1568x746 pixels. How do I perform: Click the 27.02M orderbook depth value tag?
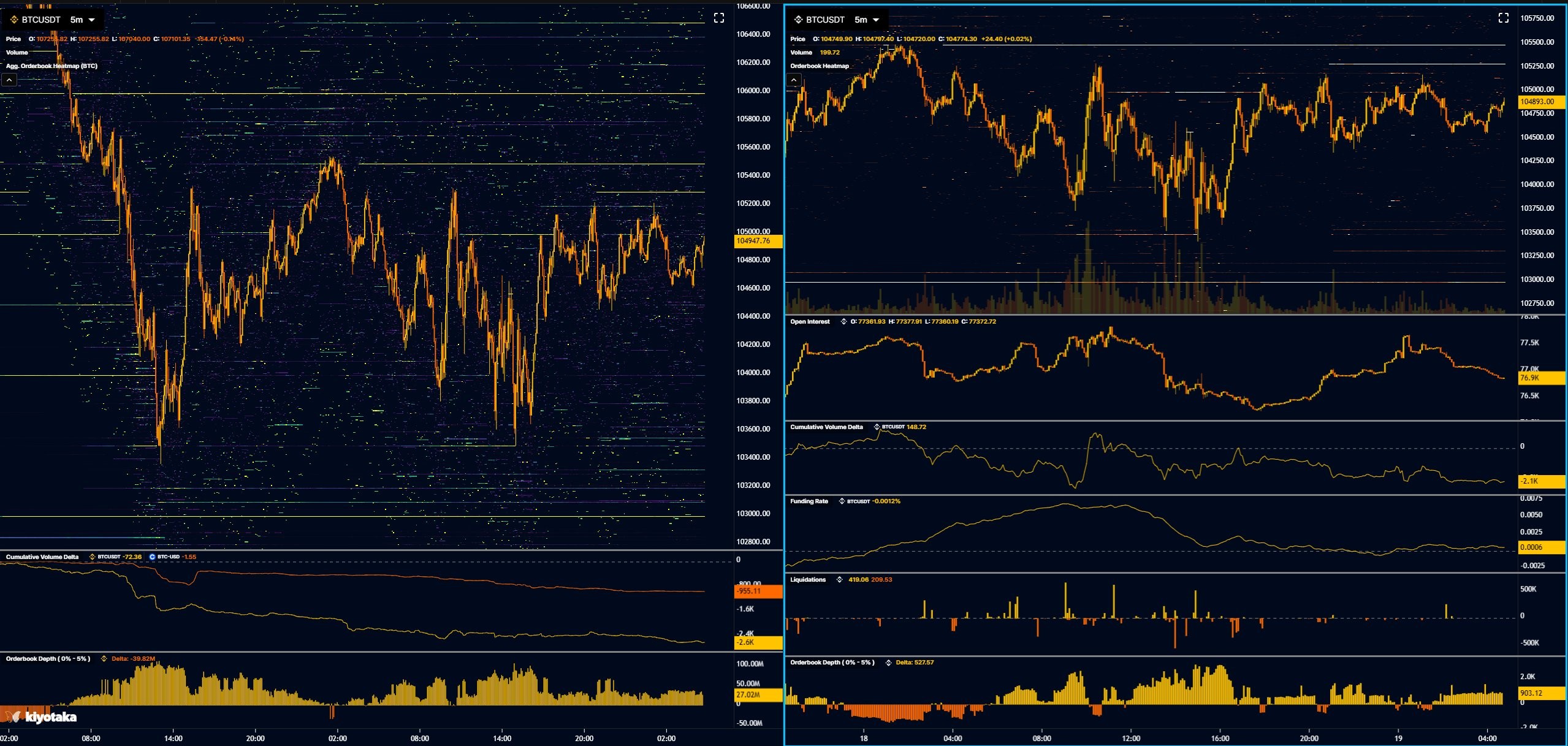(x=758, y=695)
